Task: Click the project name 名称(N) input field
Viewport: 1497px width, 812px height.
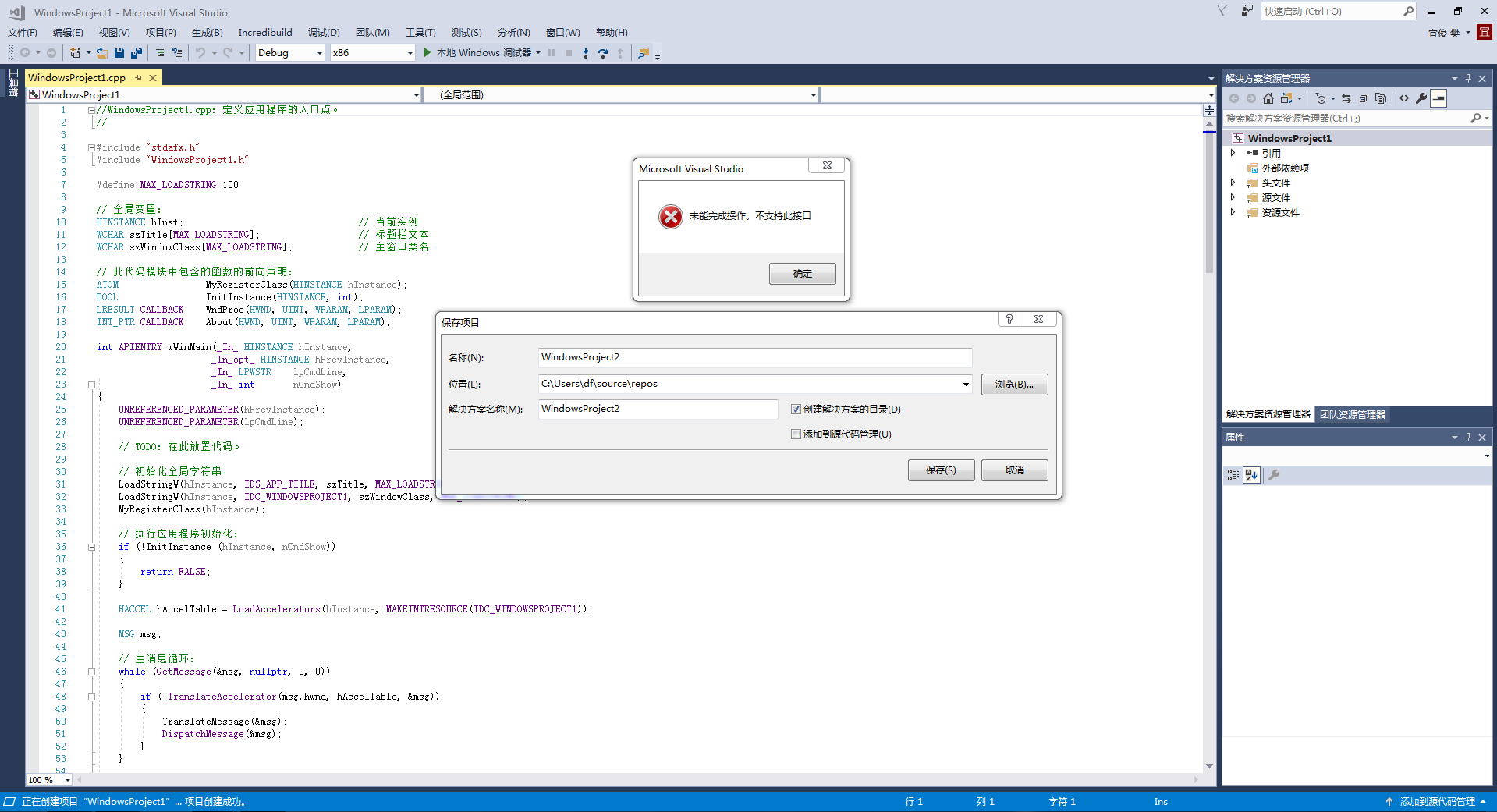Action: [x=755, y=357]
